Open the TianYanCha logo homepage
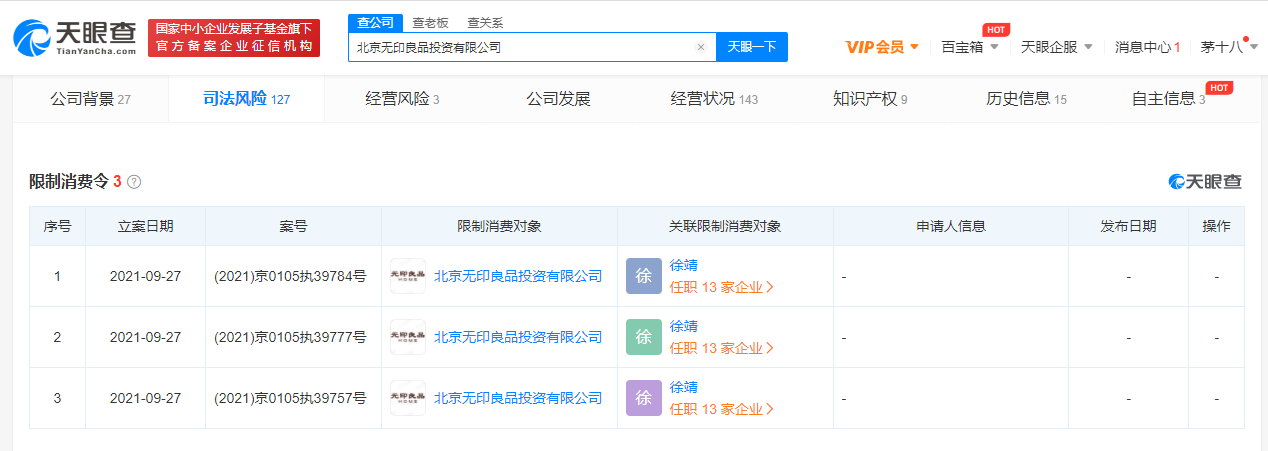Viewport: 1268px width, 451px height. coord(75,37)
